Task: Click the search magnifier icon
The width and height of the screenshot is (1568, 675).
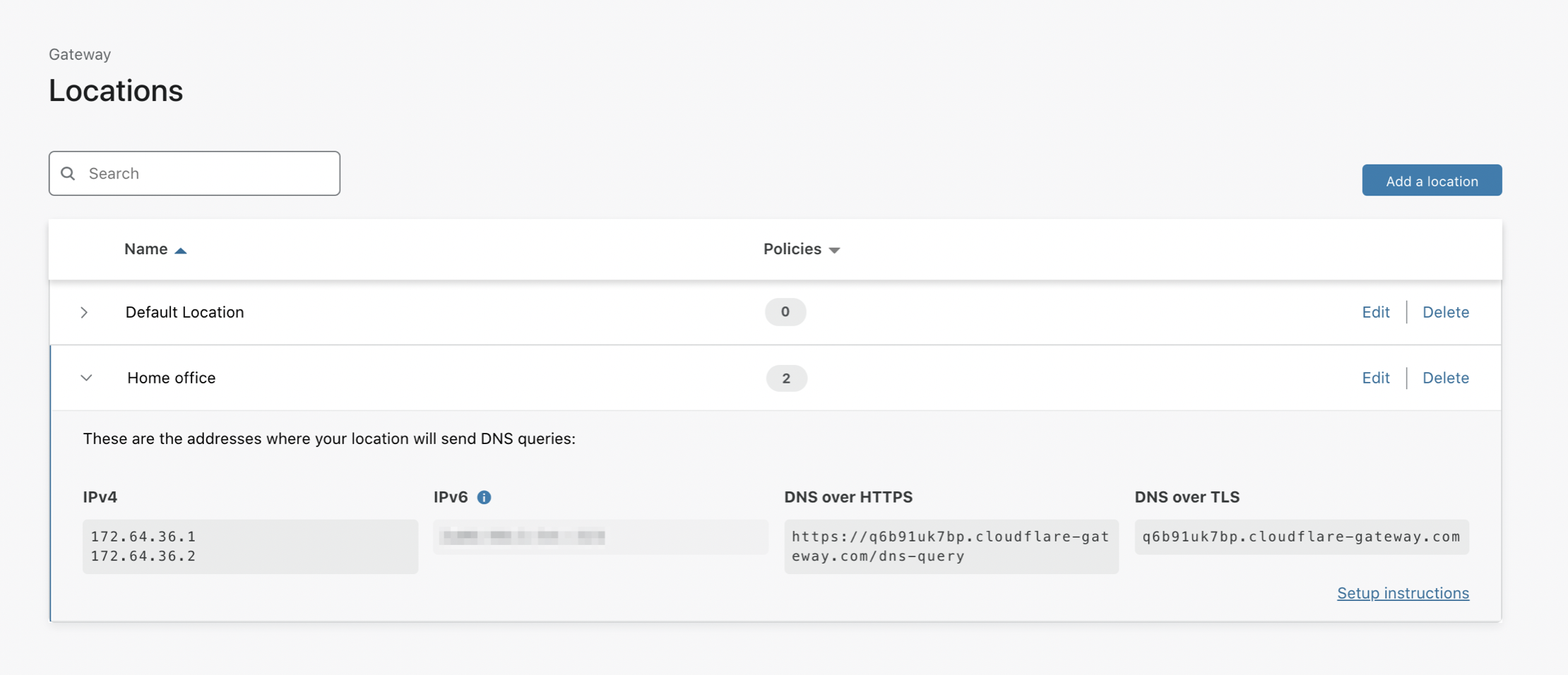Action: (x=68, y=173)
